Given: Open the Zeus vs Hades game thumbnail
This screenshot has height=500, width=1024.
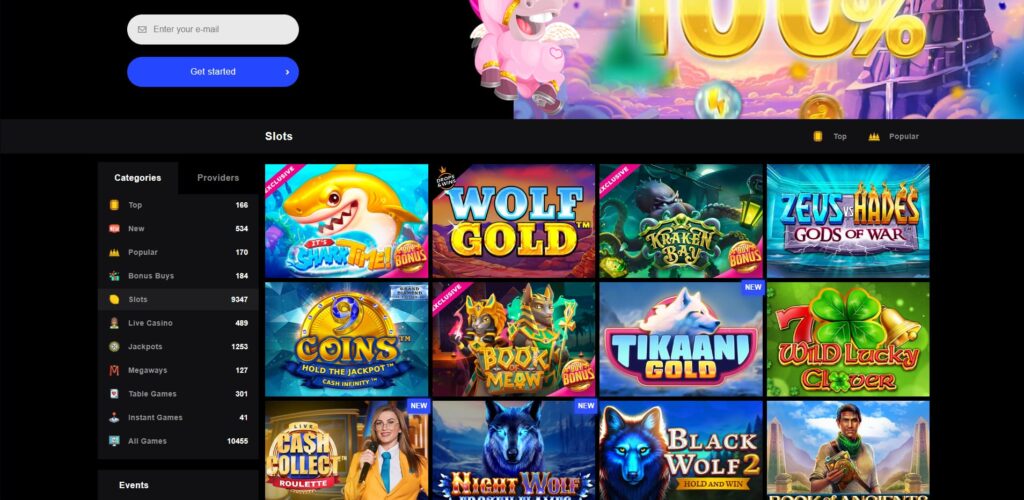Looking at the screenshot, I should tap(848, 221).
